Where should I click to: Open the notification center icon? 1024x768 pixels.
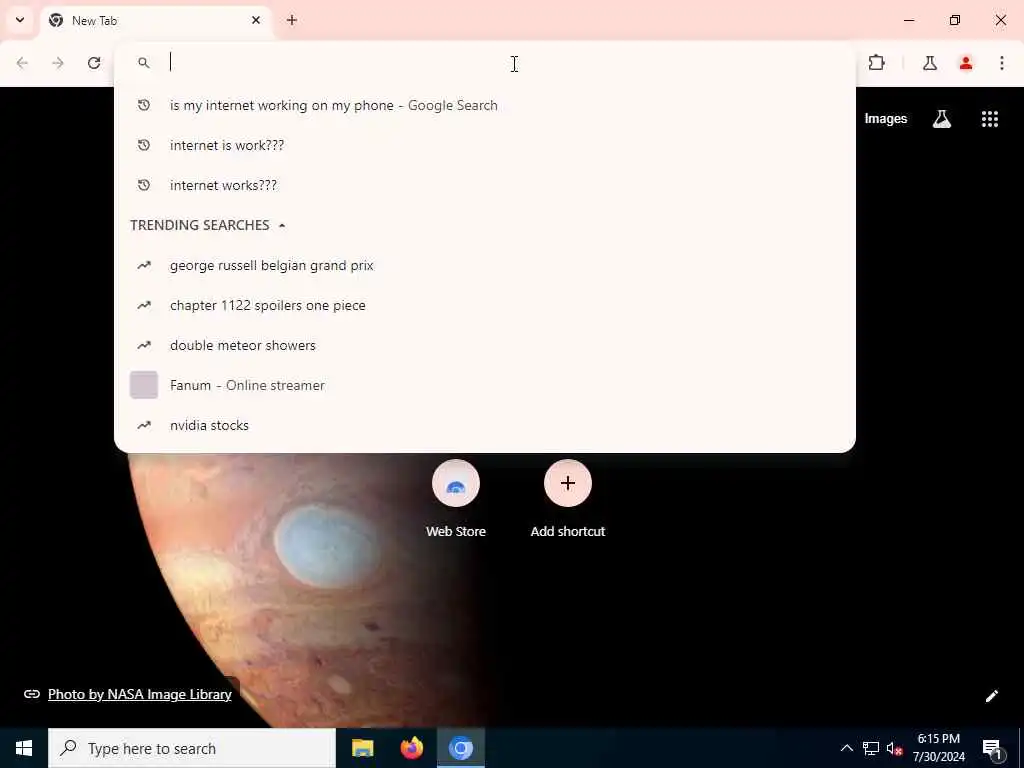992,749
